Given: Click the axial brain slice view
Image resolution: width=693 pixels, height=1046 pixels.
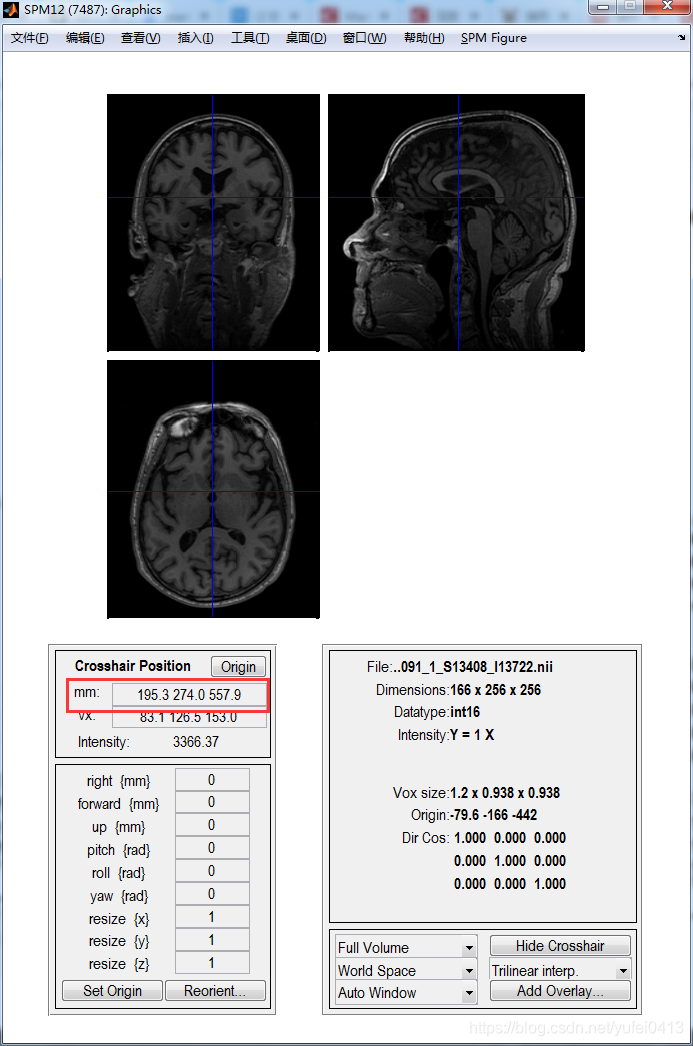Looking at the screenshot, I should pos(213,489).
